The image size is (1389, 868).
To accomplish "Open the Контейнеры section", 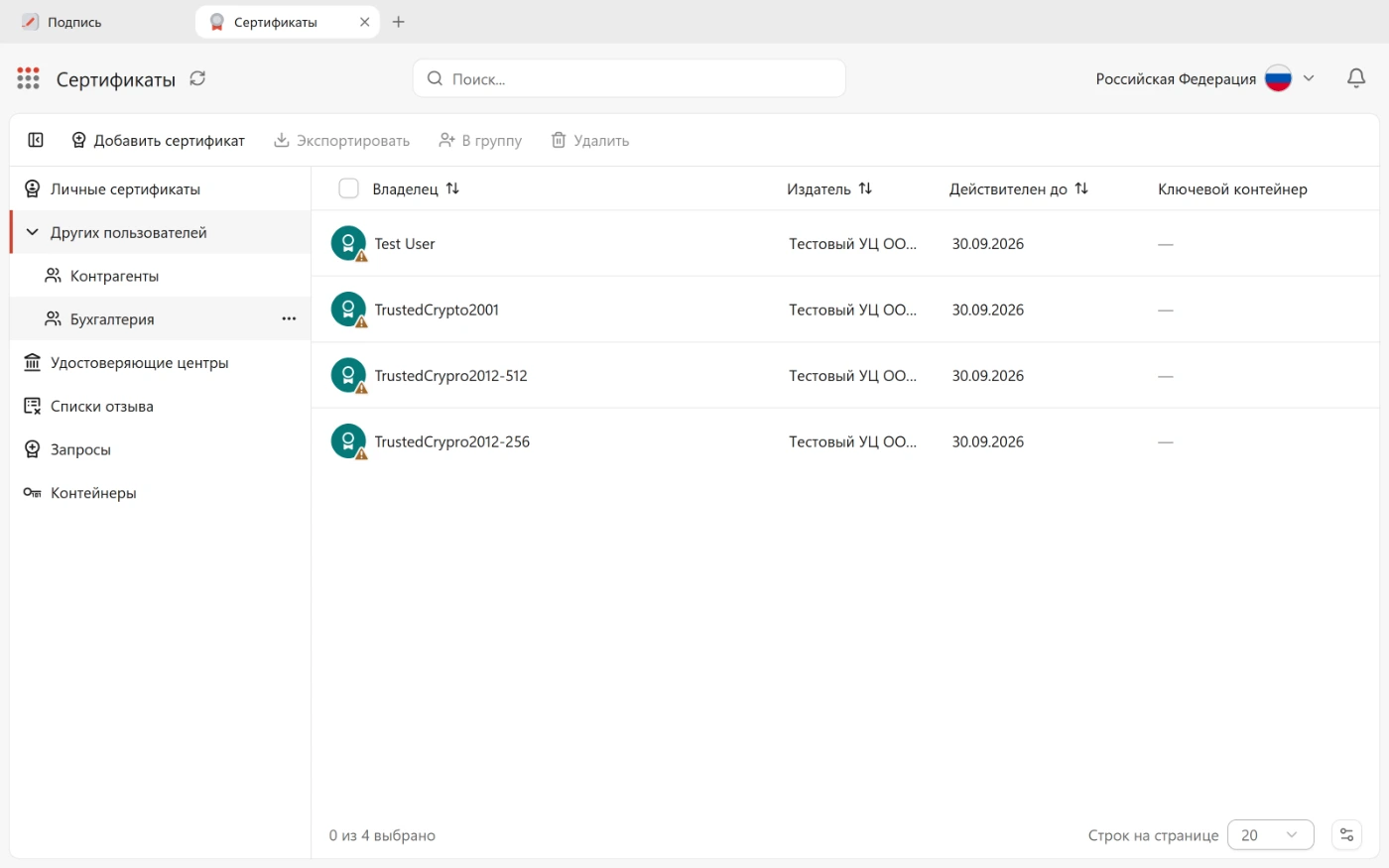I will (160, 493).
